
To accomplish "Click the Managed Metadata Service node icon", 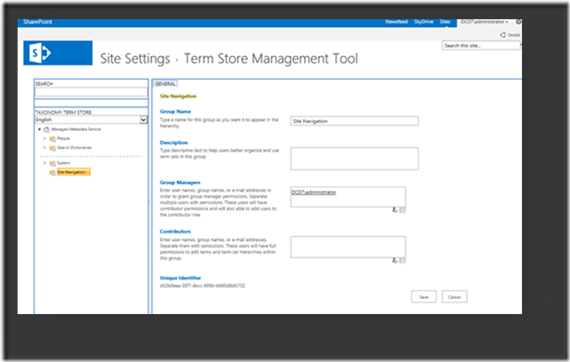I will coord(47,129).
